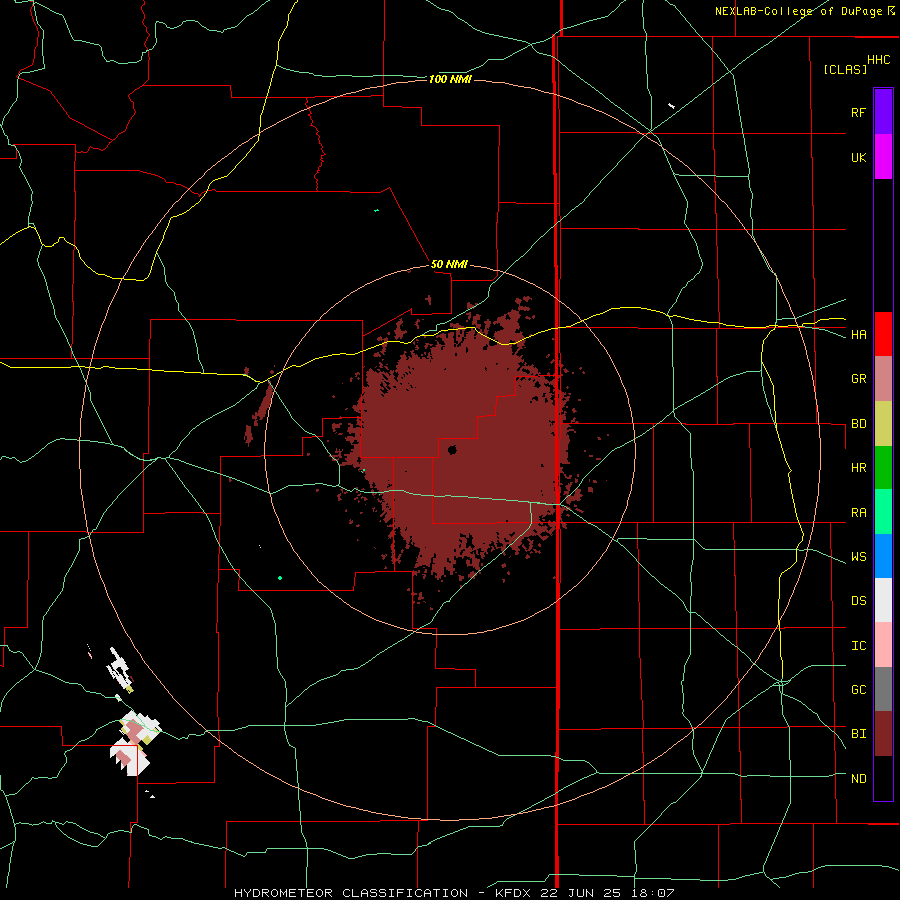Click the HA legend label text
The image size is (900, 900).
click(x=858, y=334)
